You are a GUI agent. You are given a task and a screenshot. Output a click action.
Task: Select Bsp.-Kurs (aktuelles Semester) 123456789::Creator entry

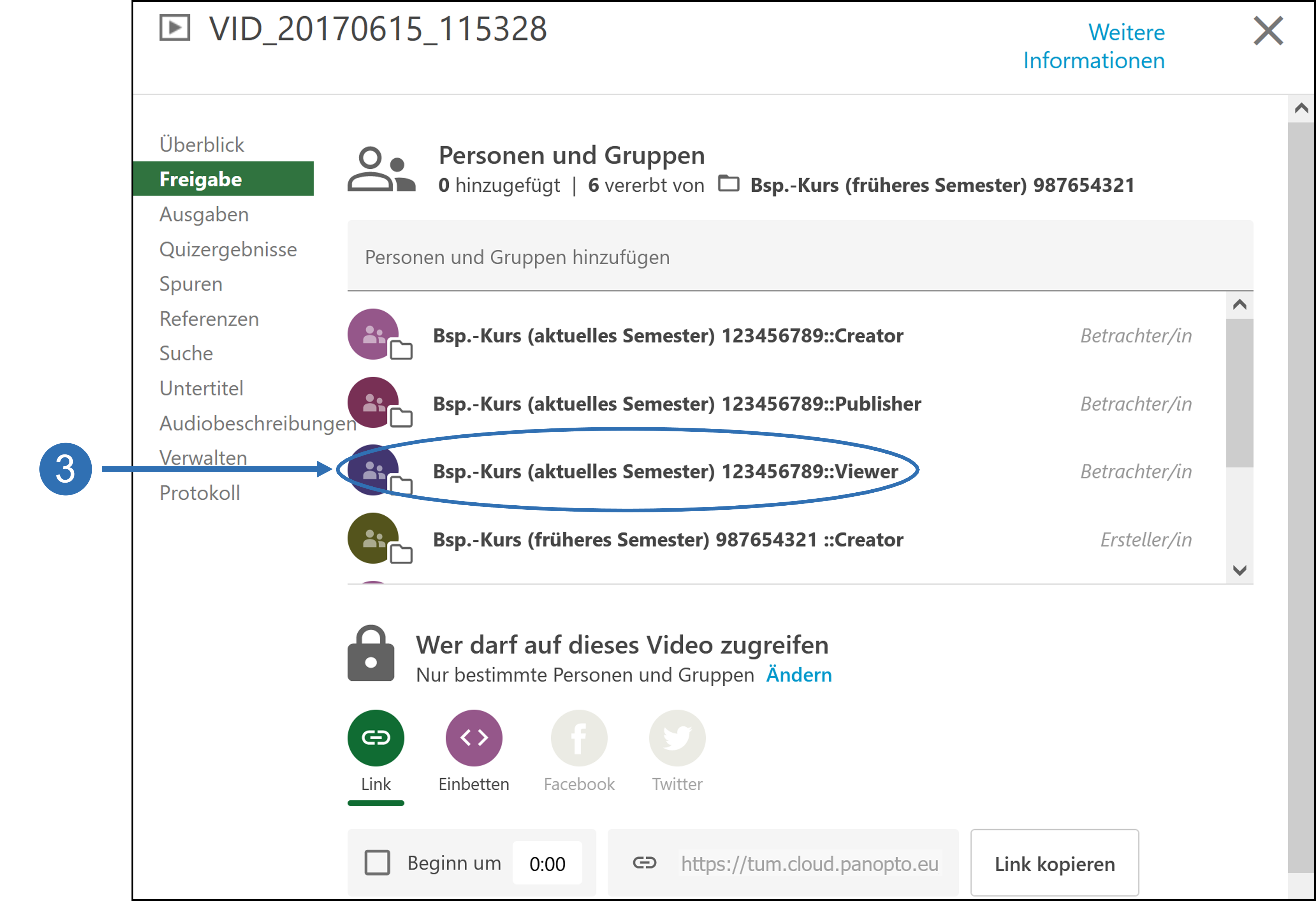(668, 336)
